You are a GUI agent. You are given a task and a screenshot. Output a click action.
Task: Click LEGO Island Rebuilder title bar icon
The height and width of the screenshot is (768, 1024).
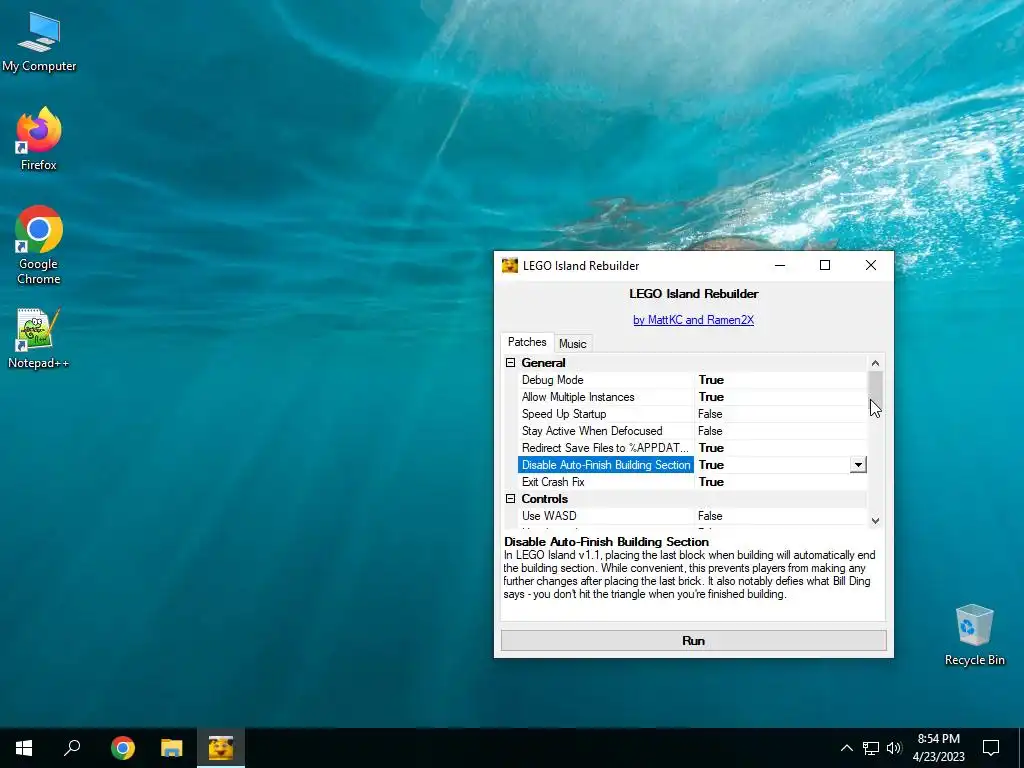click(x=509, y=265)
